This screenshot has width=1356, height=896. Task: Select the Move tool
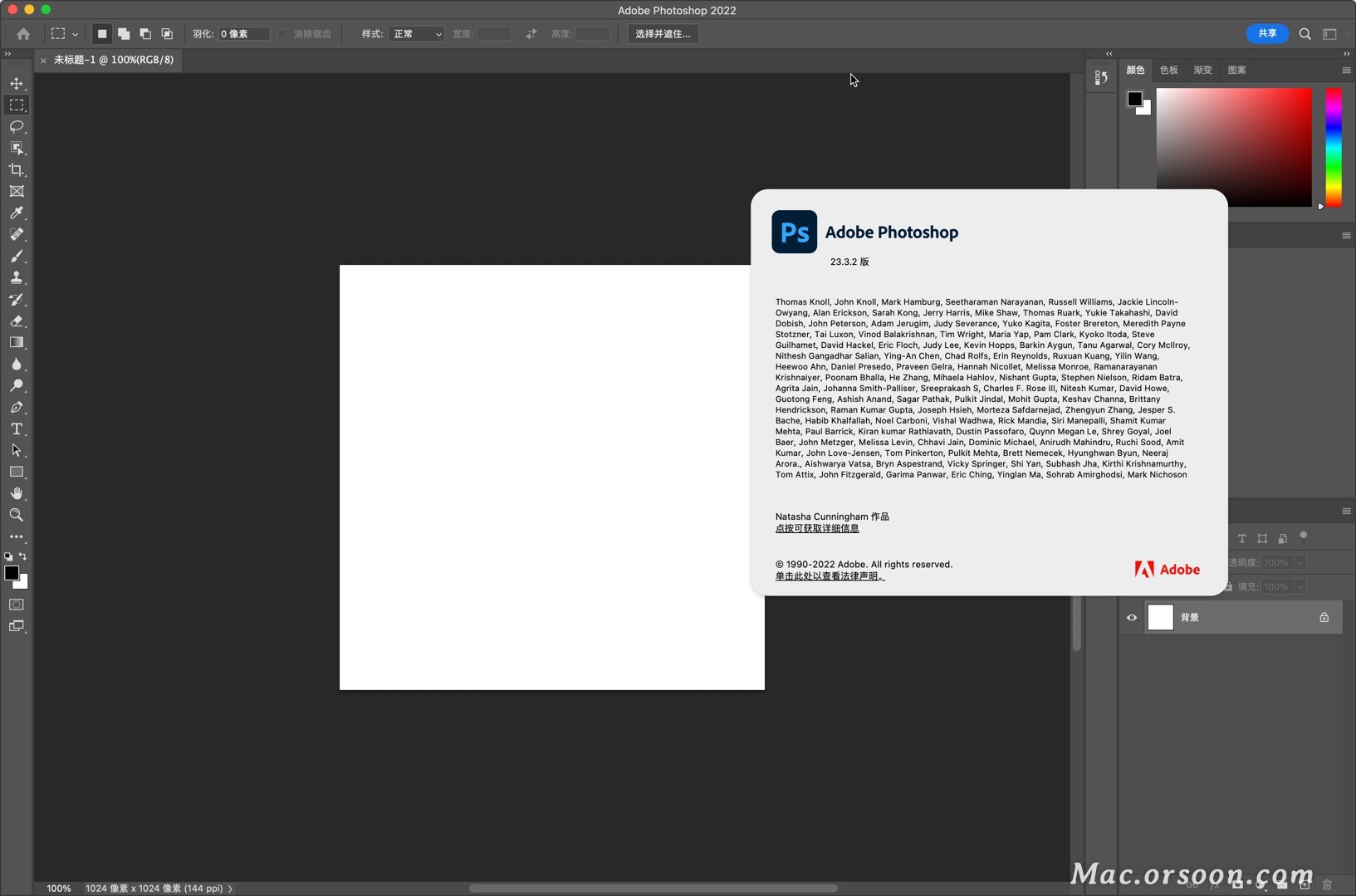[x=17, y=83]
